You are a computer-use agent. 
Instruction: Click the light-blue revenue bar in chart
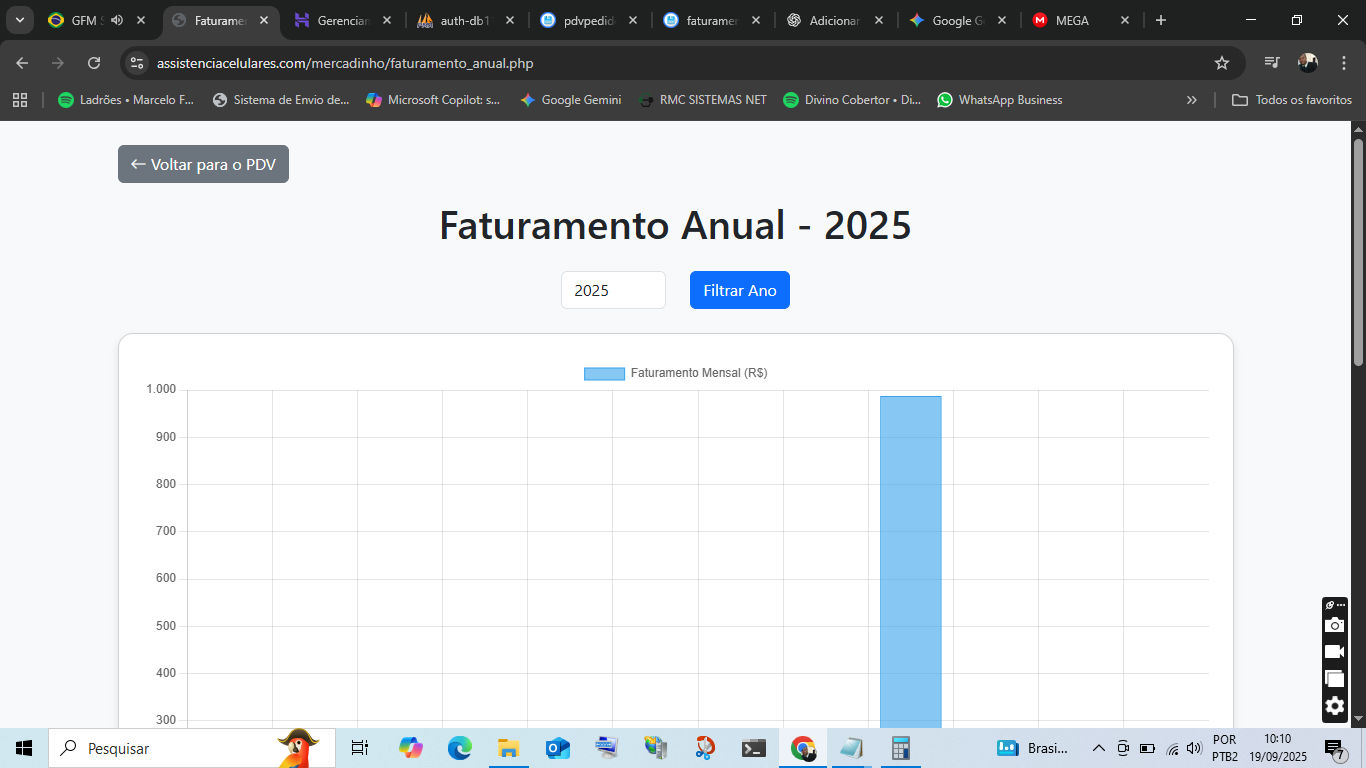910,560
